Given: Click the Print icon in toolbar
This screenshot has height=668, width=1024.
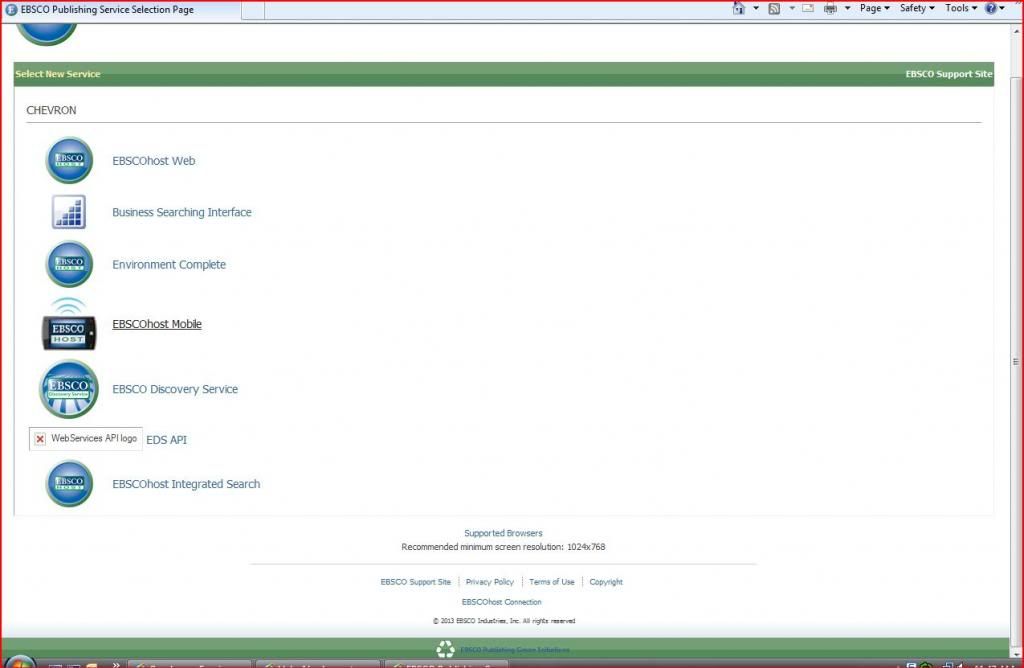Looking at the screenshot, I should click(x=831, y=8).
